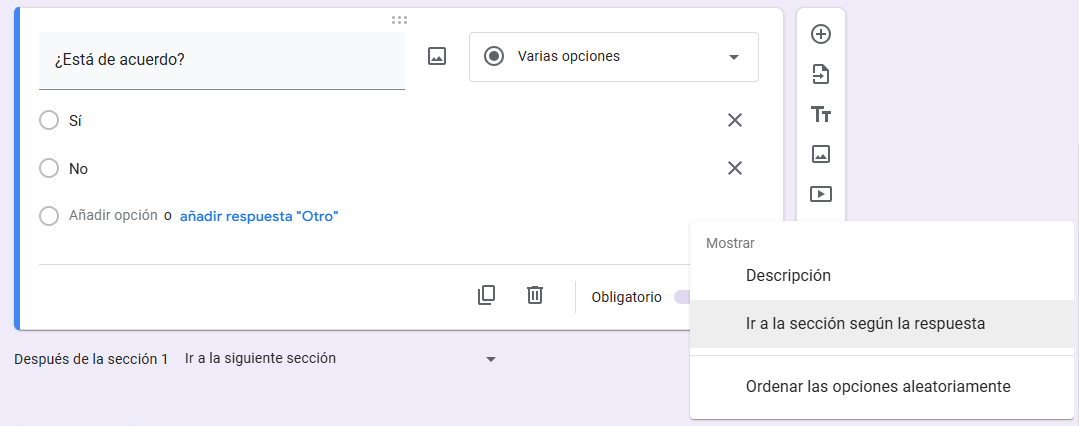This screenshot has width=1079, height=426.
Task: Remove the "Sí" option
Action: pos(734,120)
